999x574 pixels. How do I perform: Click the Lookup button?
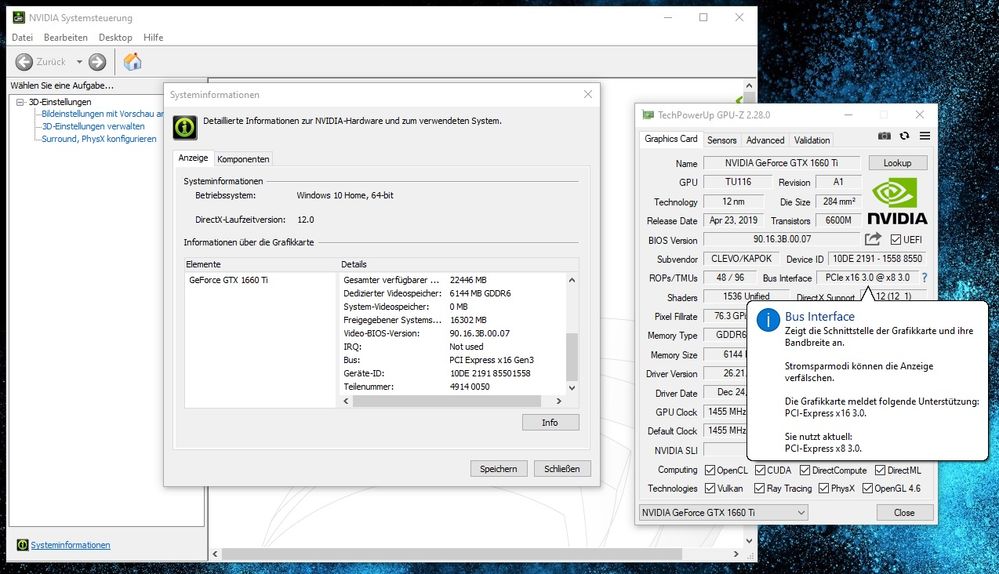click(897, 163)
